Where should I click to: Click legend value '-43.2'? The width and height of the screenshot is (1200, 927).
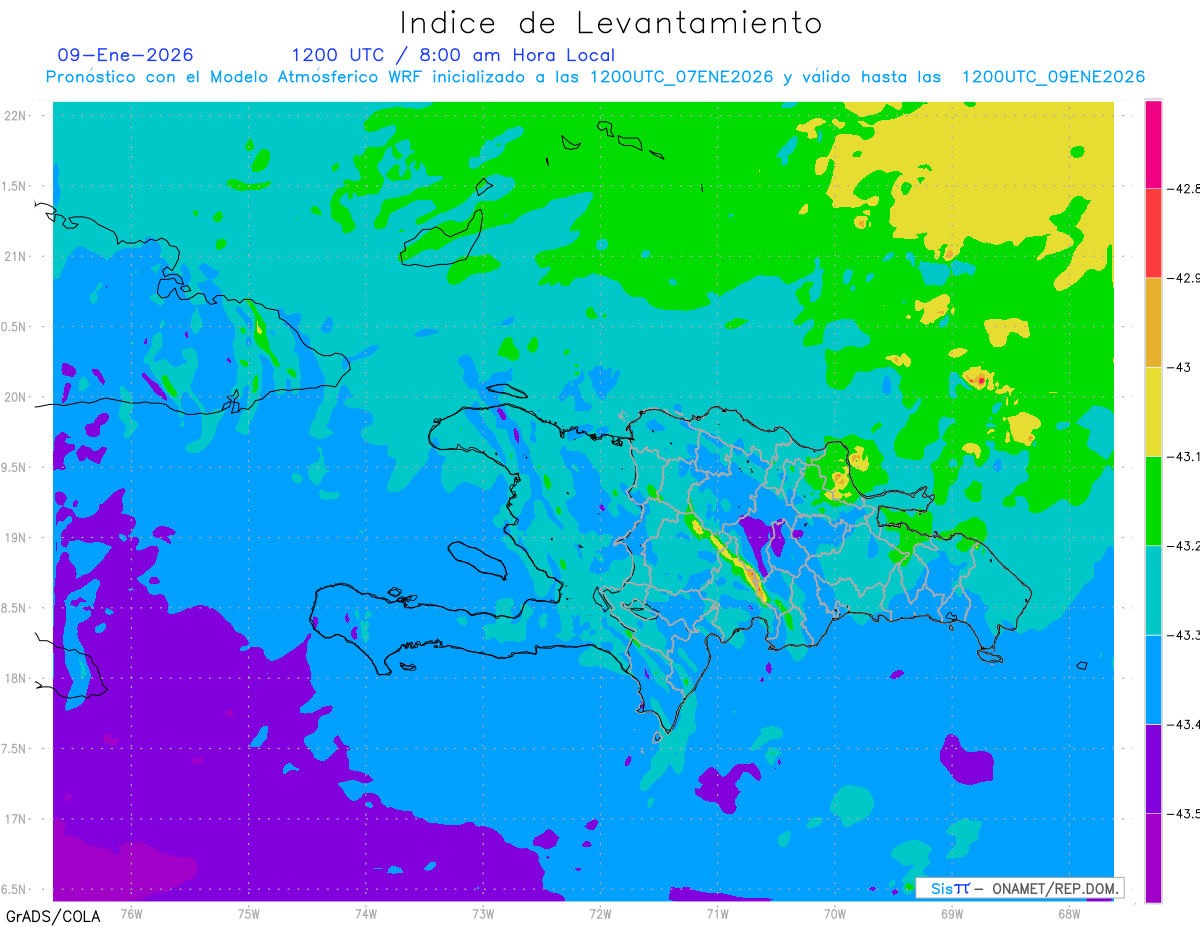pos(1184,545)
